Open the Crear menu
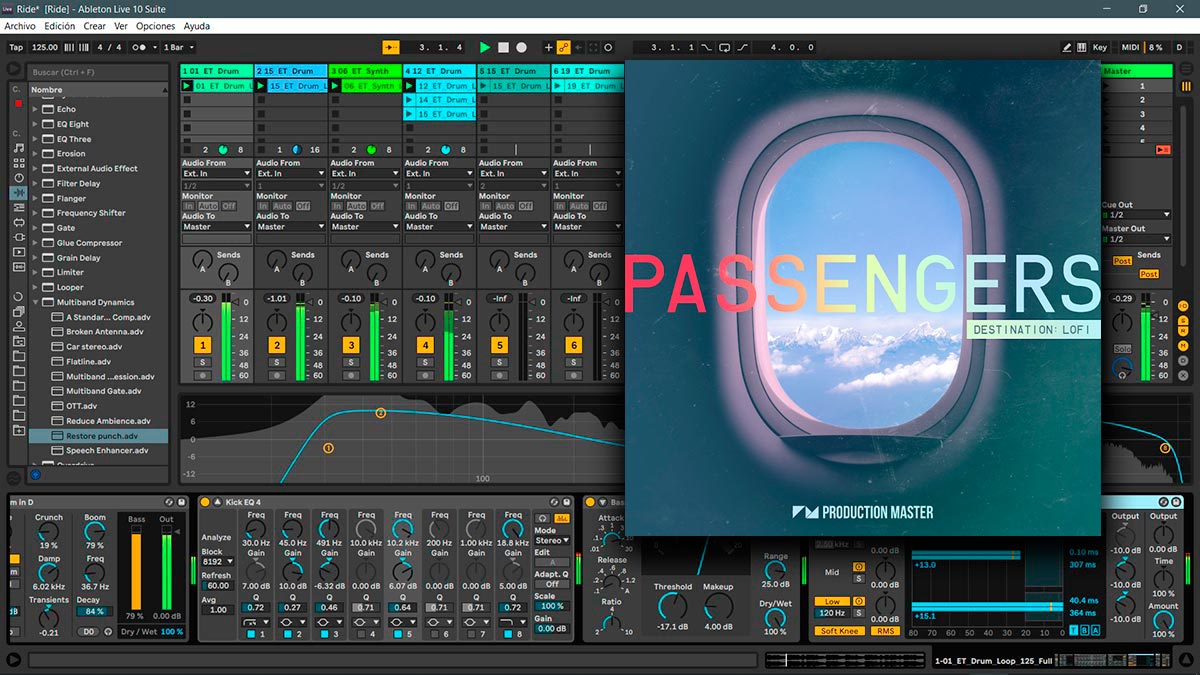 [x=95, y=26]
